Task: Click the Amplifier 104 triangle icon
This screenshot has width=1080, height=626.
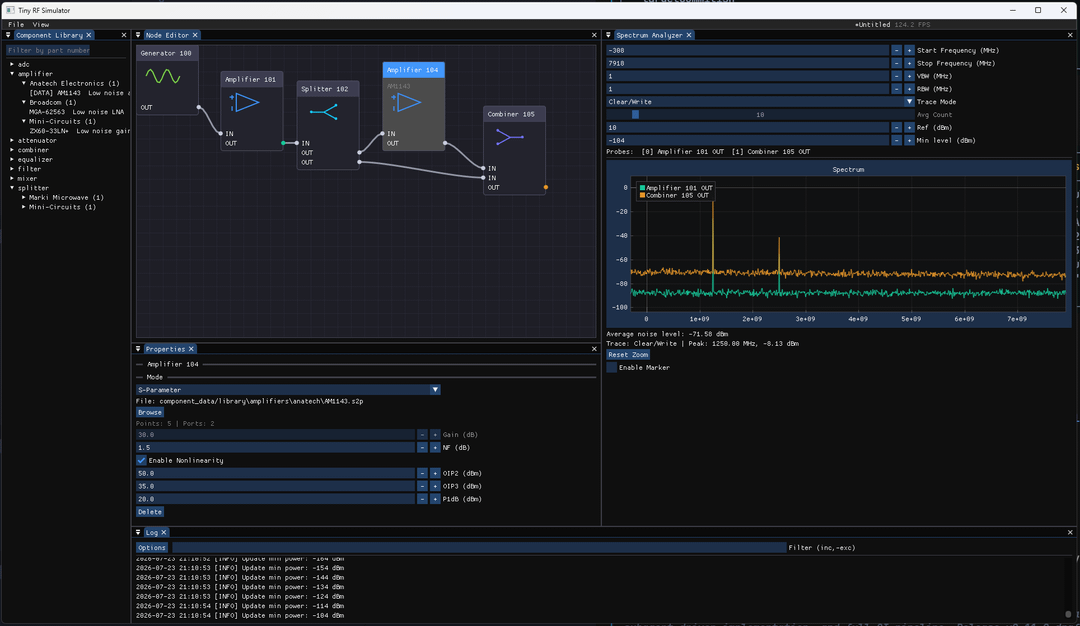Action: pyautogui.click(x=406, y=103)
